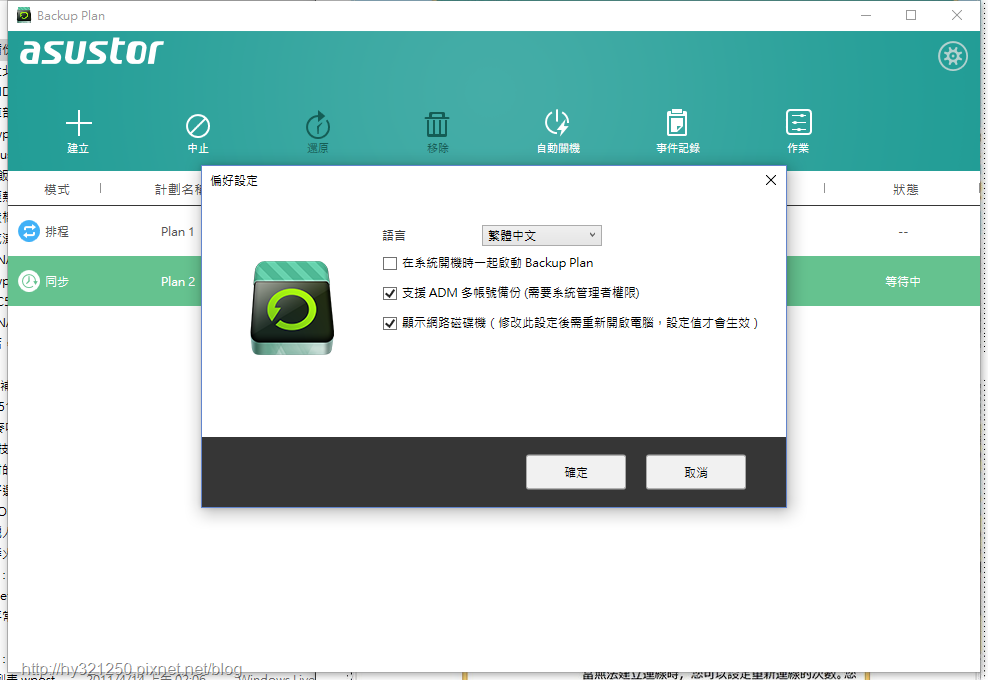Minimize the Backup Plan window
Image resolution: width=988 pixels, height=680 pixels.
pyautogui.click(x=866, y=15)
